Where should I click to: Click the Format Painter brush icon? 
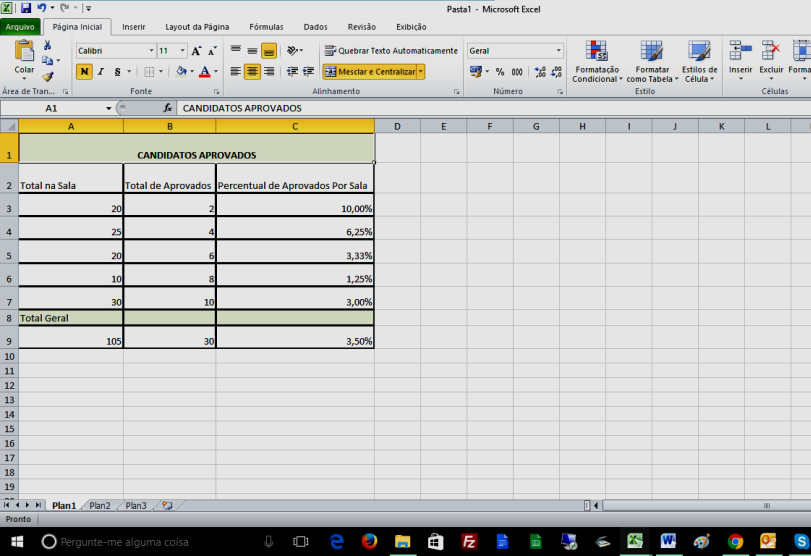point(47,77)
